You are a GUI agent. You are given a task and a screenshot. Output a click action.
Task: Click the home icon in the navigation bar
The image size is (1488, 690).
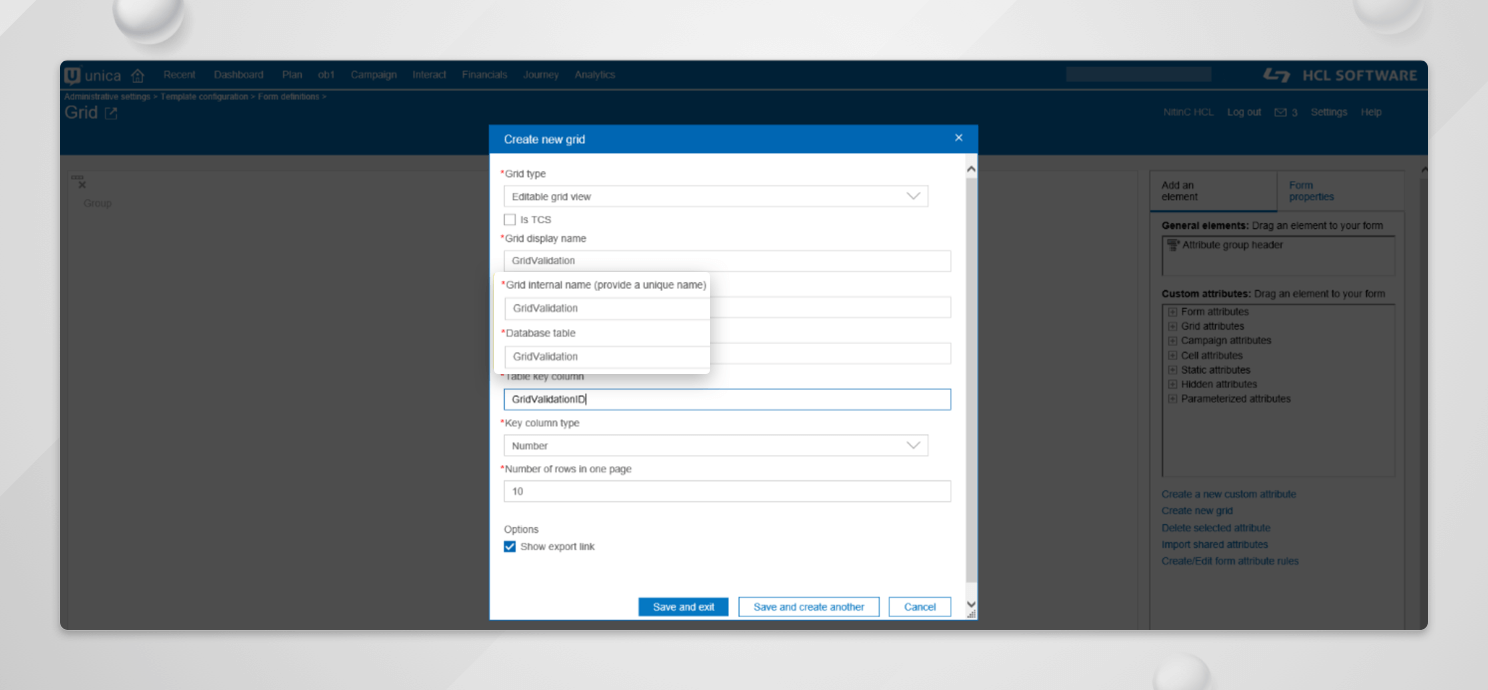[137, 74]
